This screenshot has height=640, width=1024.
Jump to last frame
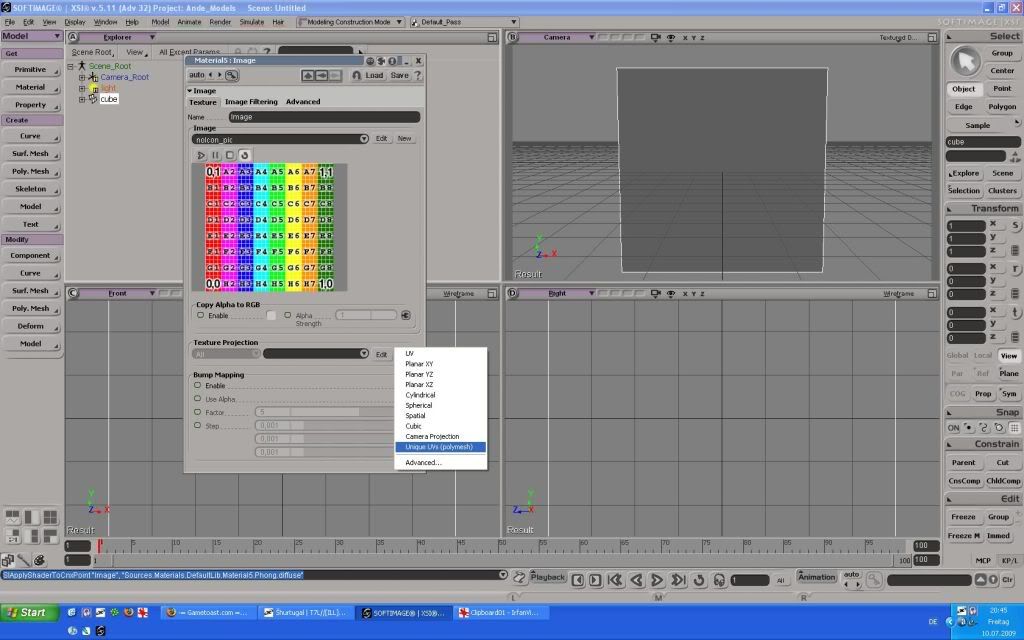(x=678, y=580)
